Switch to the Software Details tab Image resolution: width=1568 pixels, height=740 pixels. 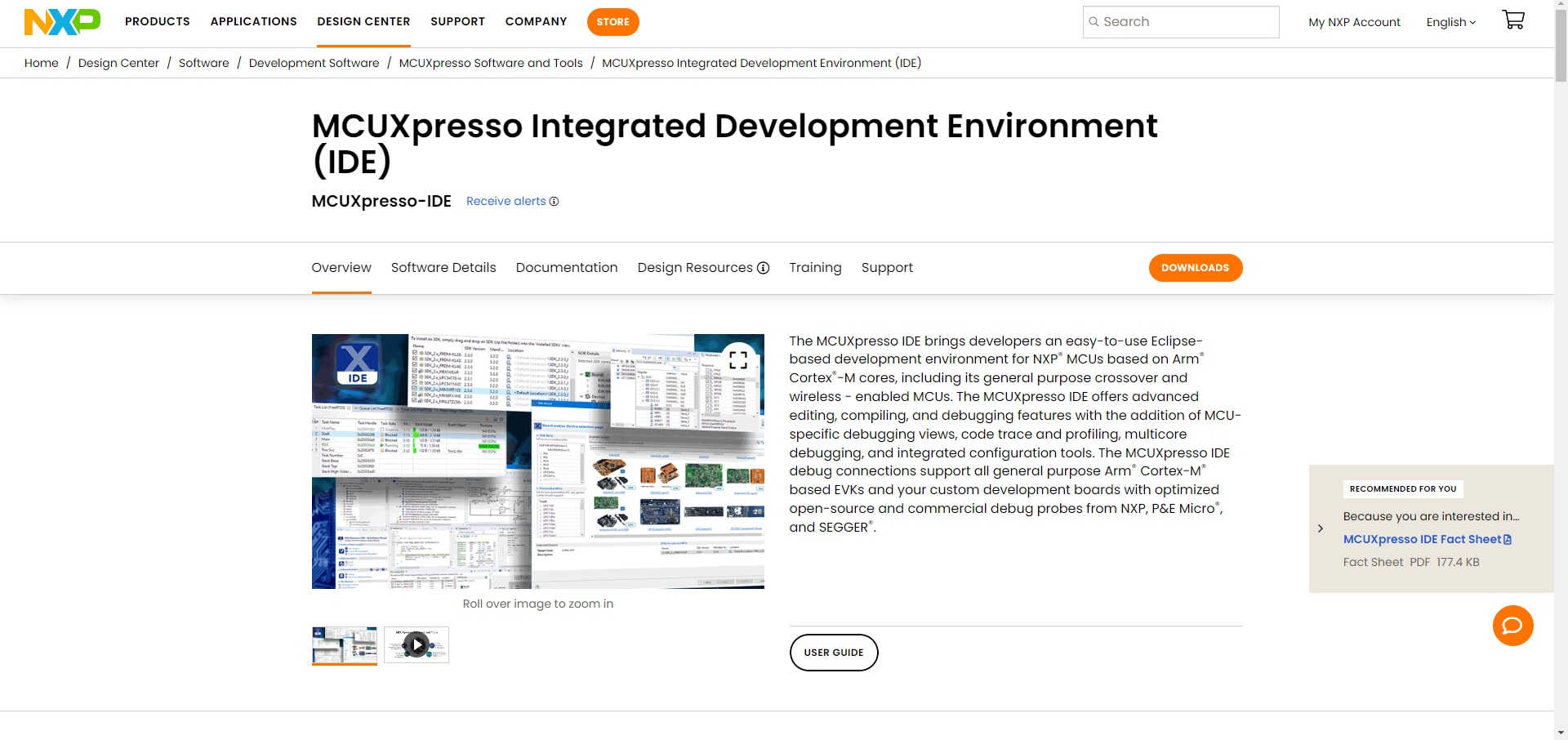[443, 268]
